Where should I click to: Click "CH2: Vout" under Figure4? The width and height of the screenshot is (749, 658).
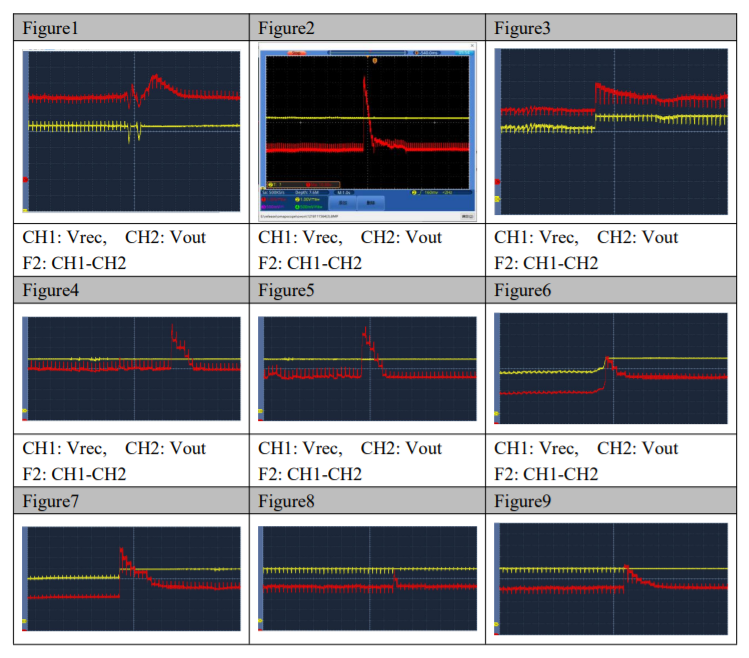(x=165, y=448)
